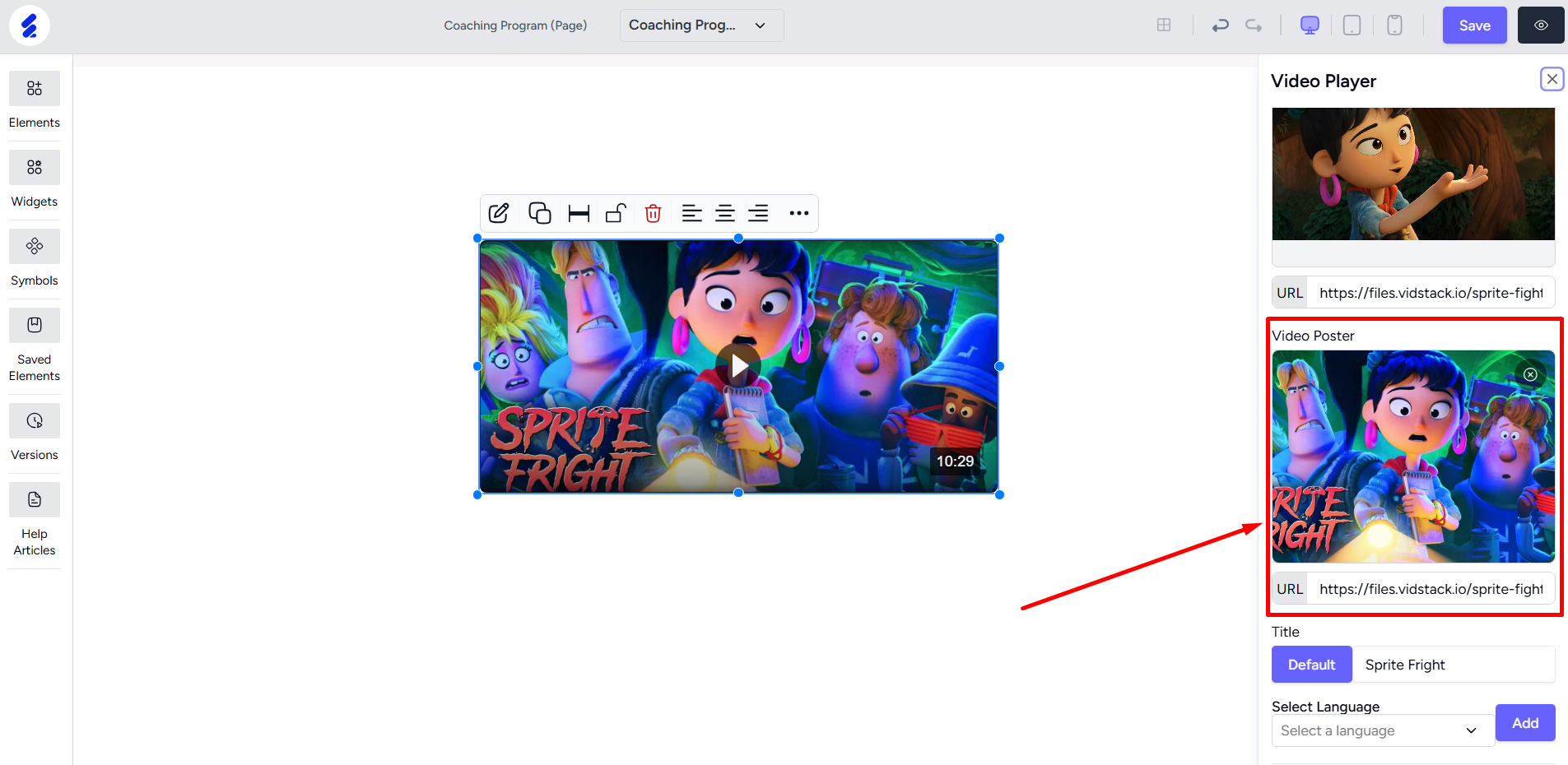Viewport: 1568px width, 765px height.
Task: Open the Coaching Prog... page dropdown
Action: (x=701, y=25)
